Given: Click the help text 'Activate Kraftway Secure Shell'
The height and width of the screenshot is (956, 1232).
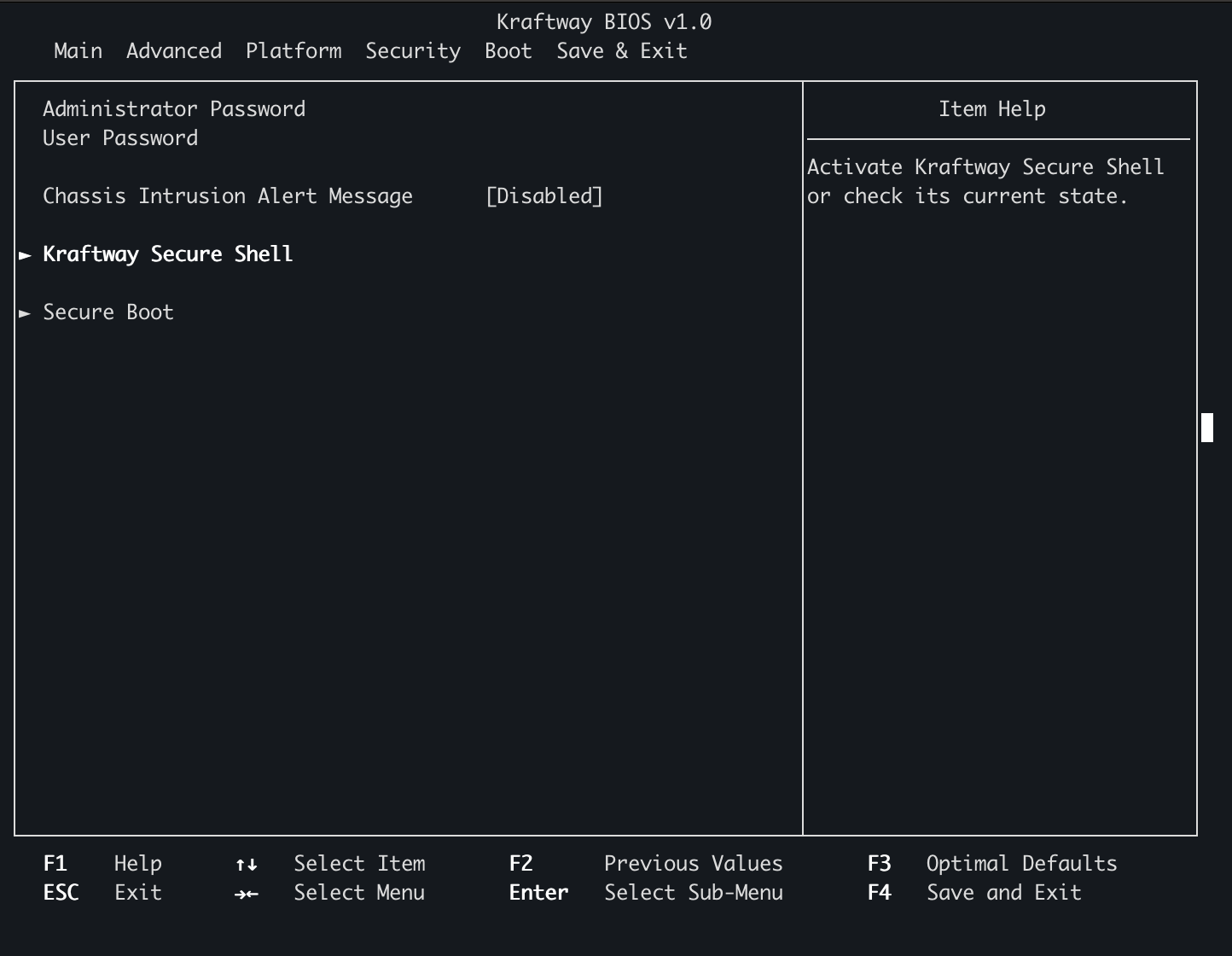Looking at the screenshot, I should 985,167.
